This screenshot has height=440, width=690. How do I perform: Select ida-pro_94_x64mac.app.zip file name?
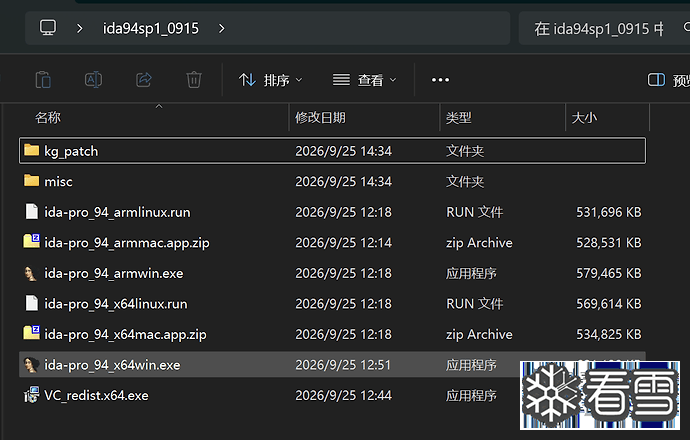125,334
